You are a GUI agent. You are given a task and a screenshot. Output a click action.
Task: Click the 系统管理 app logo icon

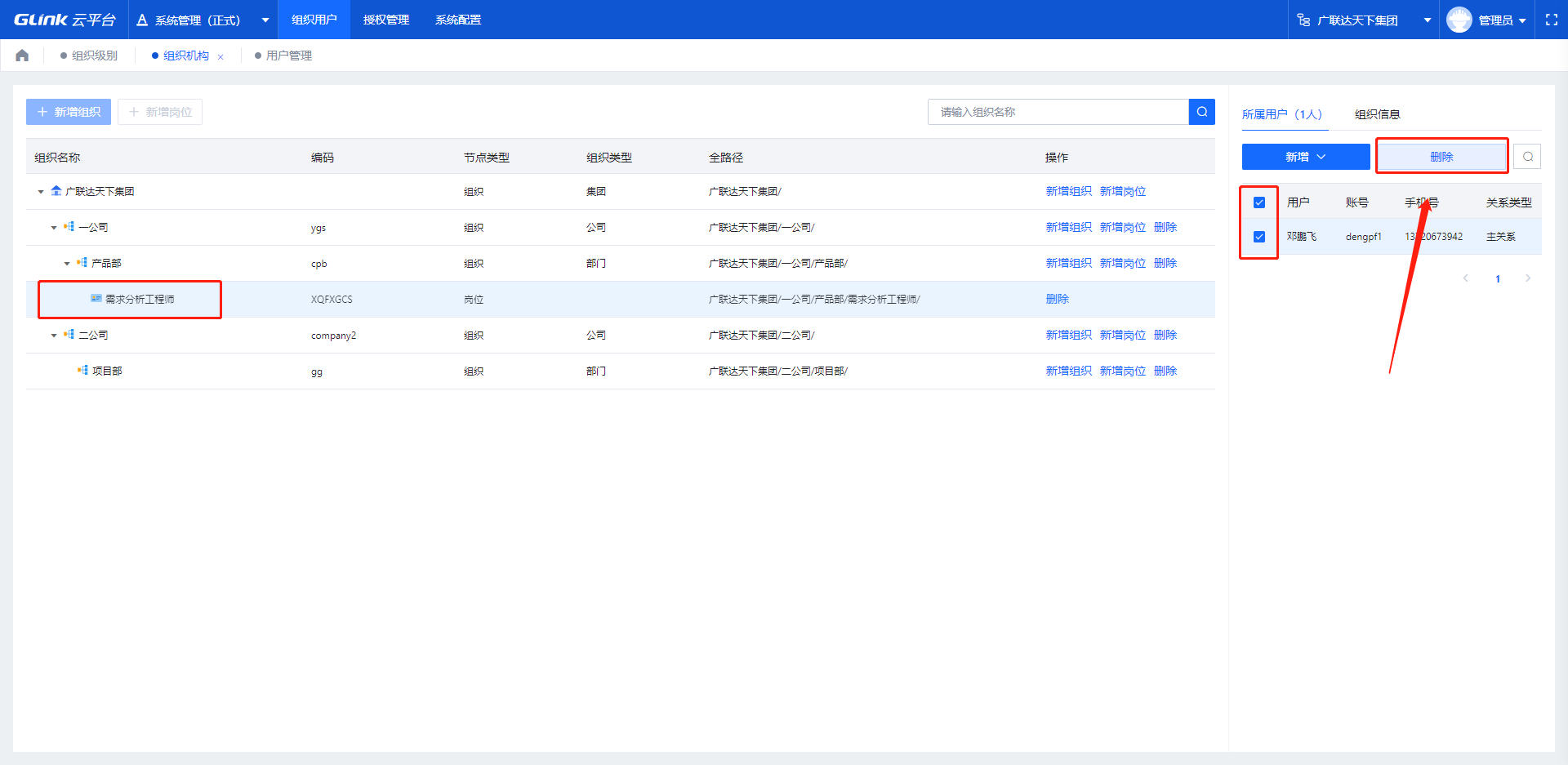pos(142,20)
